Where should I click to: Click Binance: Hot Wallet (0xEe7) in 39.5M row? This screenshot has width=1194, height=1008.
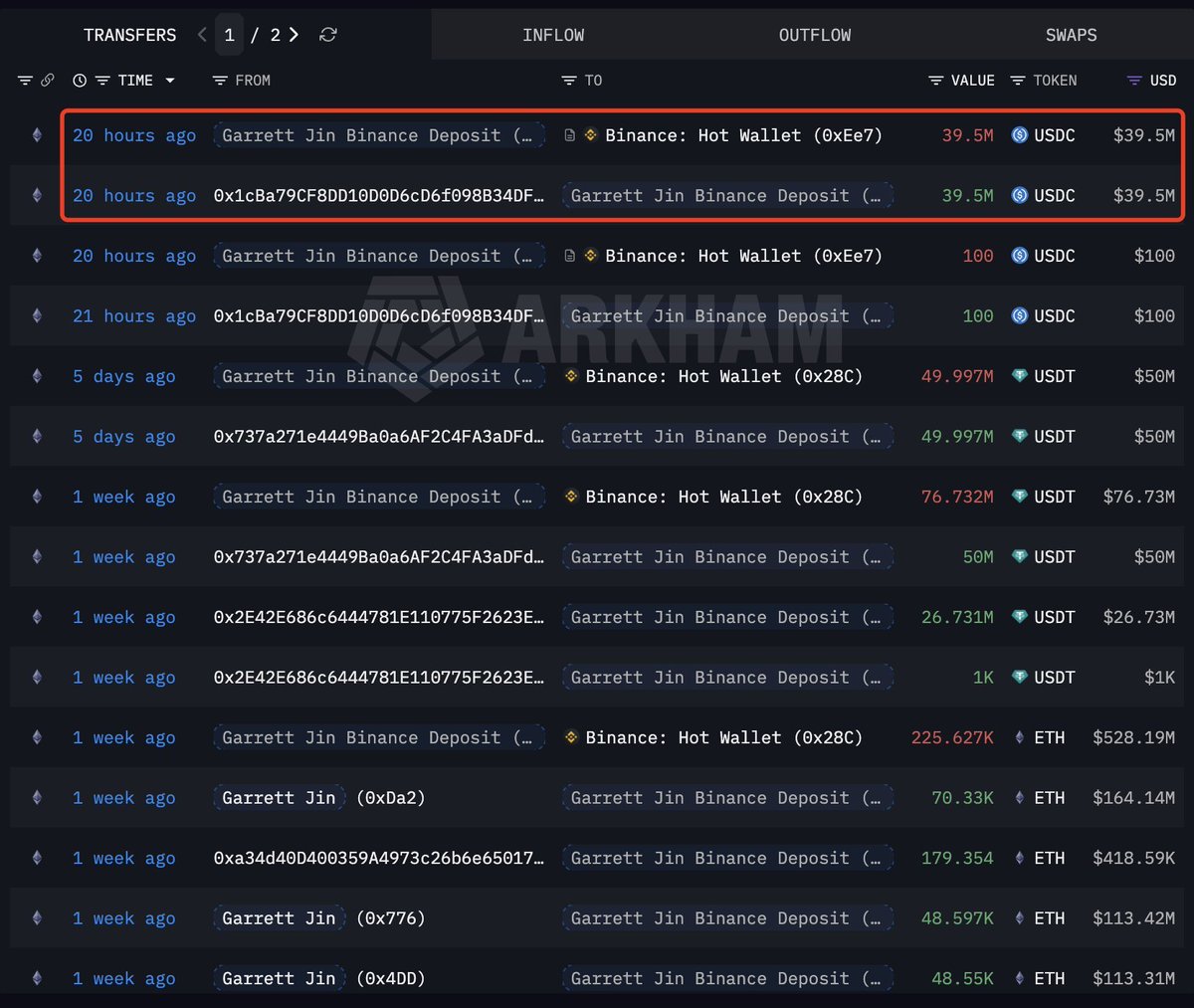pos(743,135)
